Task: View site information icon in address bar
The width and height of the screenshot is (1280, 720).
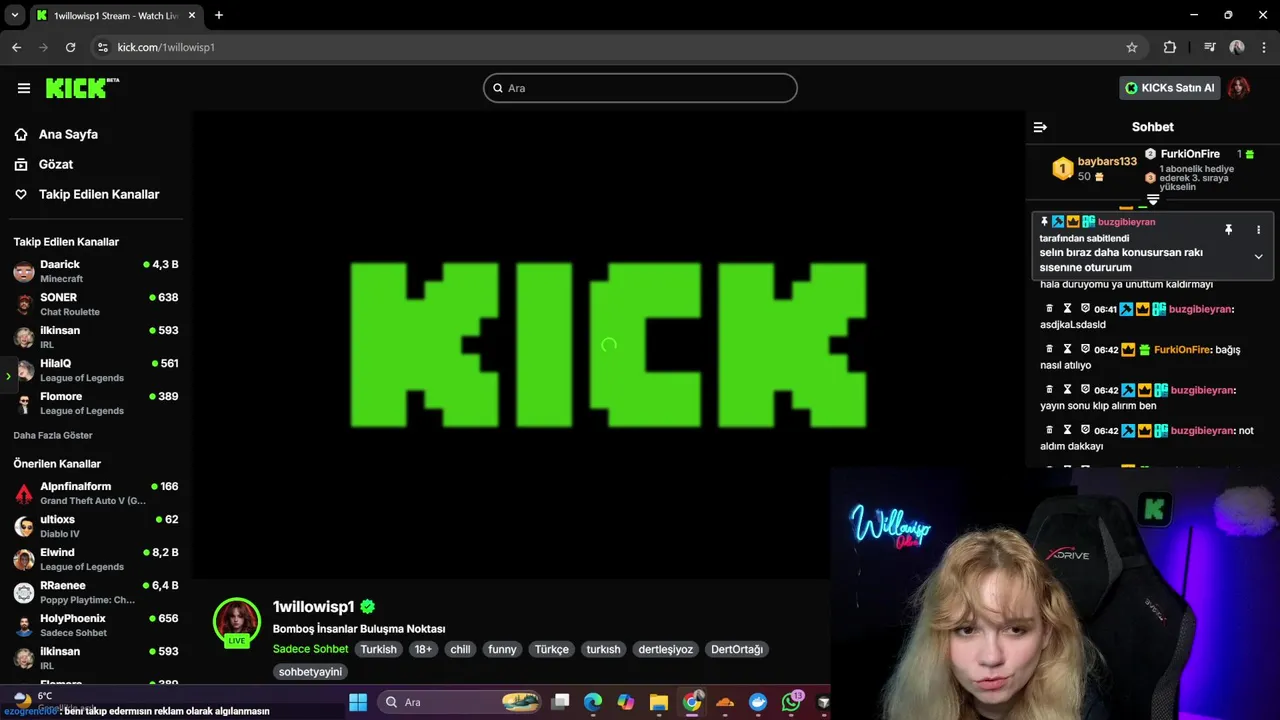Action: pyautogui.click(x=102, y=47)
